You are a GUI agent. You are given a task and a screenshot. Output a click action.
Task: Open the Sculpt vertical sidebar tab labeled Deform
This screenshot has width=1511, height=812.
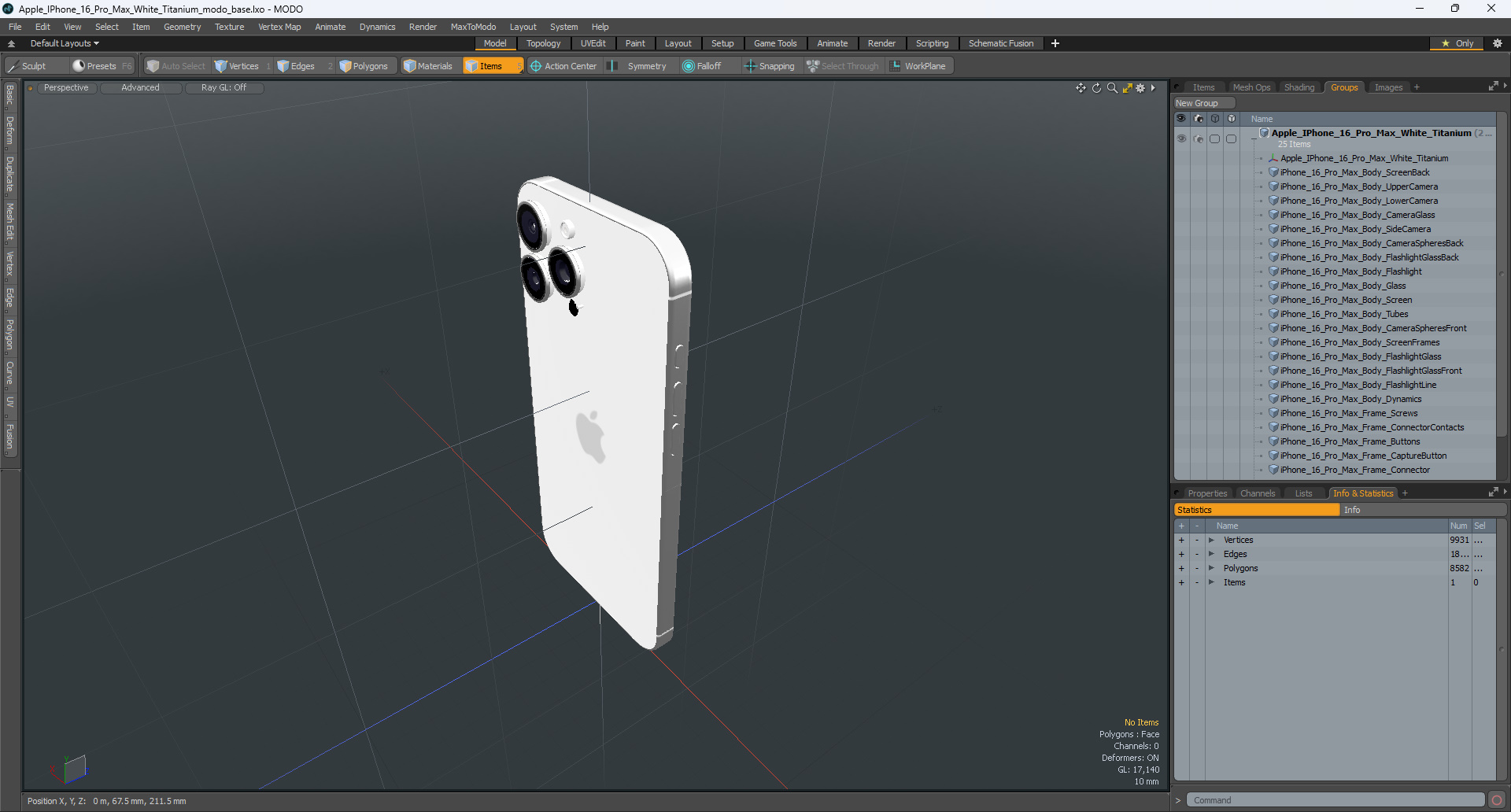pos(9,131)
